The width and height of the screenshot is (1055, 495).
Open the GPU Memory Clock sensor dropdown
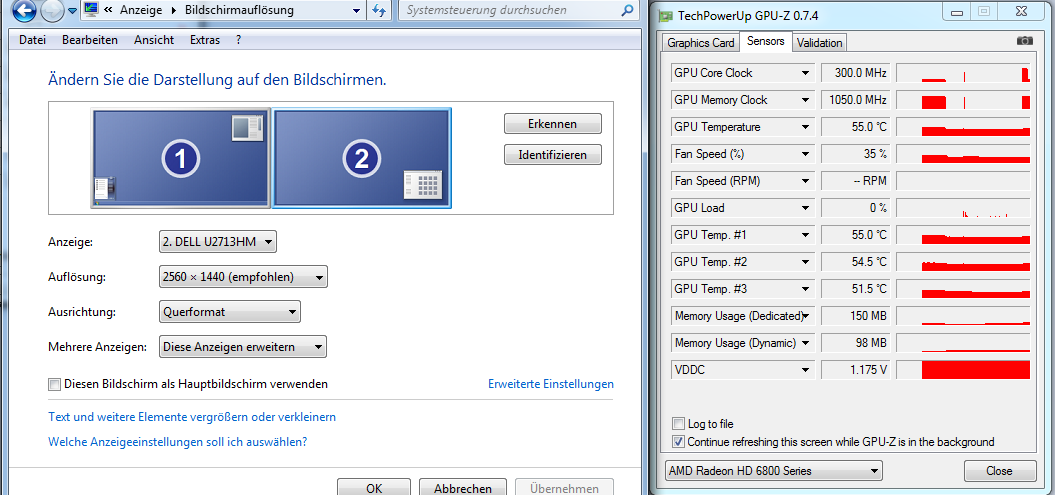point(805,100)
